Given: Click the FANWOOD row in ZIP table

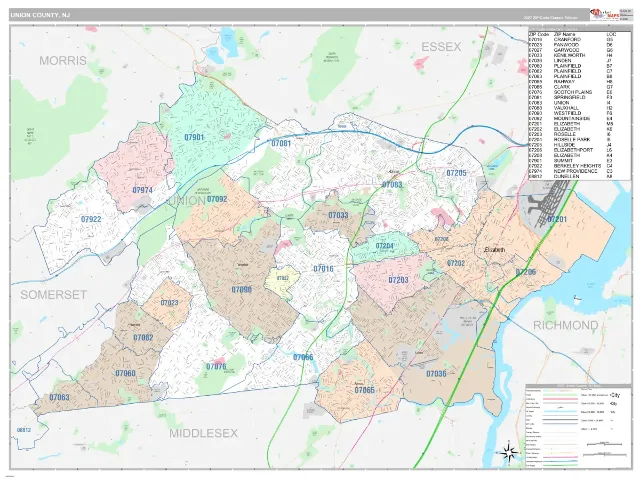Looking at the screenshot, I should (x=572, y=45).
